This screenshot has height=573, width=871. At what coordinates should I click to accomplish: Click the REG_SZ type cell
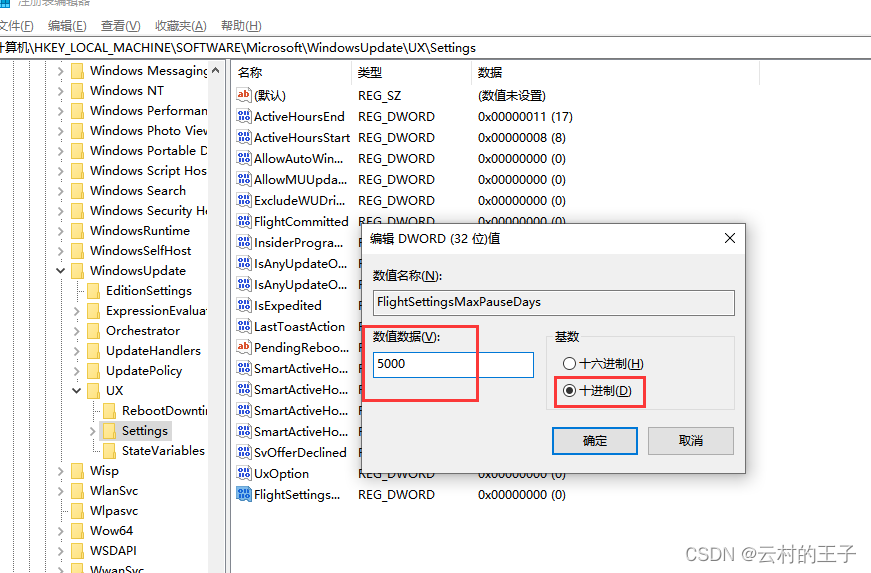pyautogui.click(x=379, y=96)
